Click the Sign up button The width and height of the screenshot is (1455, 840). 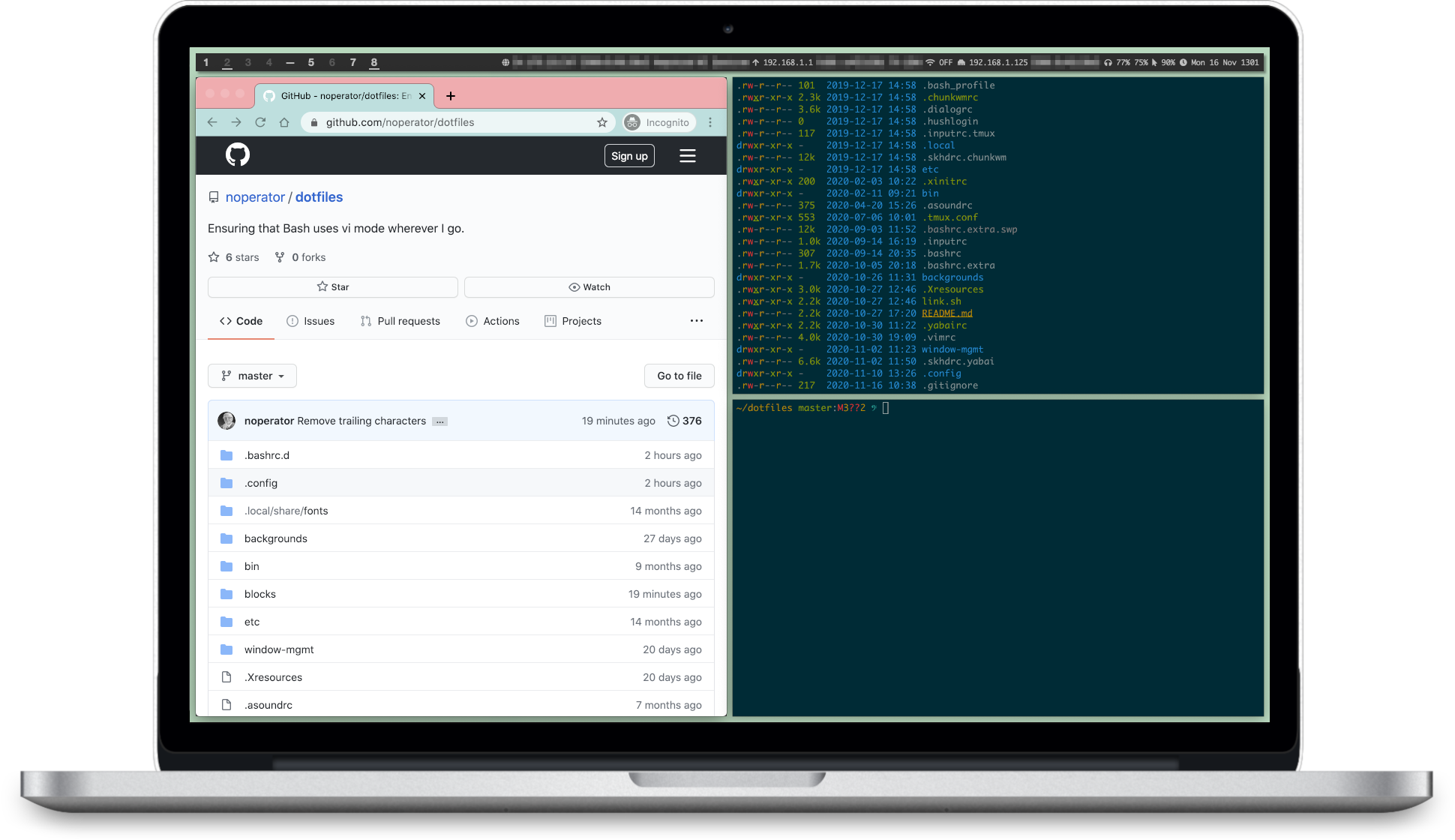[629, 156]
